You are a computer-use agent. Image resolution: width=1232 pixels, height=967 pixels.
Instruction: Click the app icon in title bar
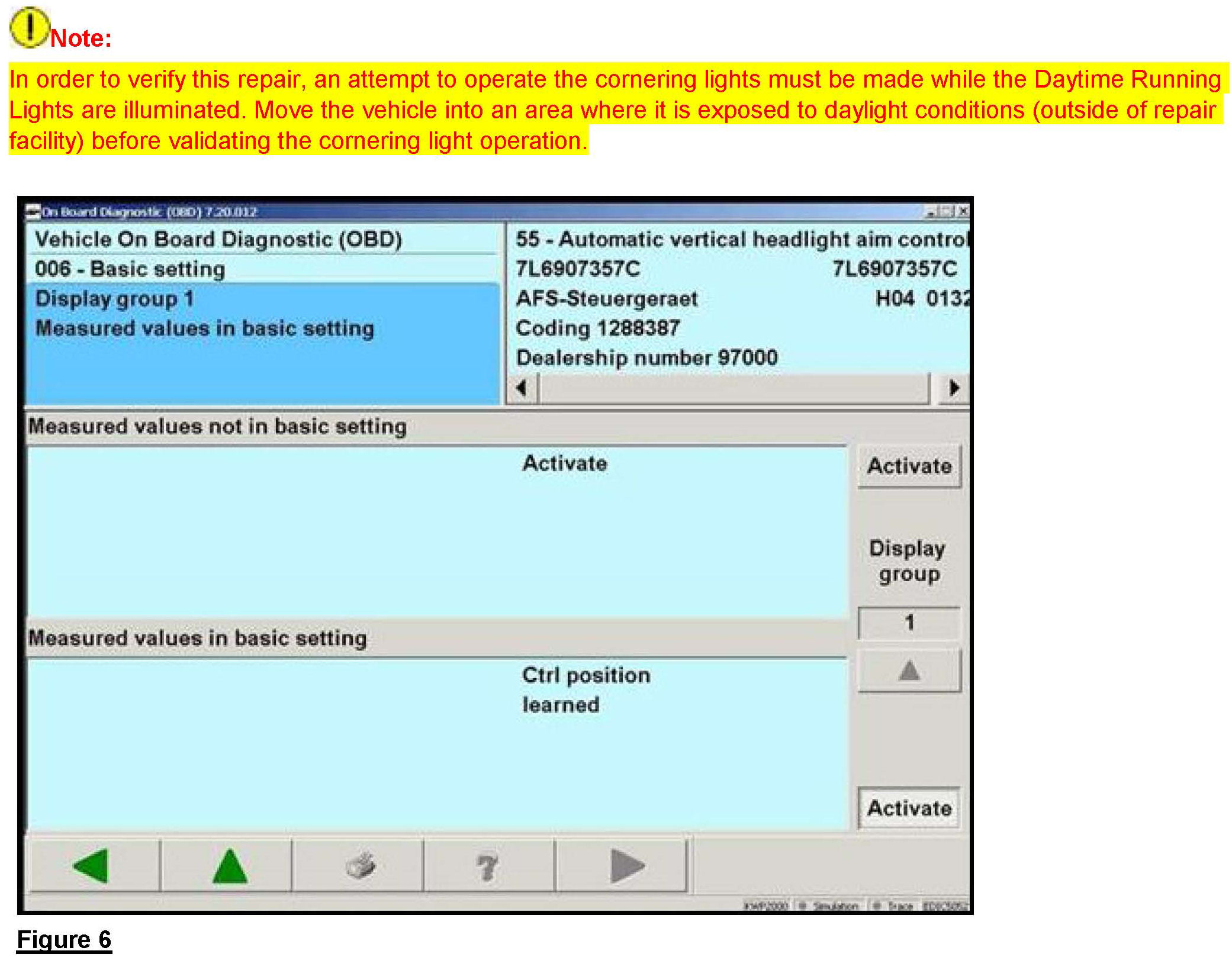pos(34,212)
